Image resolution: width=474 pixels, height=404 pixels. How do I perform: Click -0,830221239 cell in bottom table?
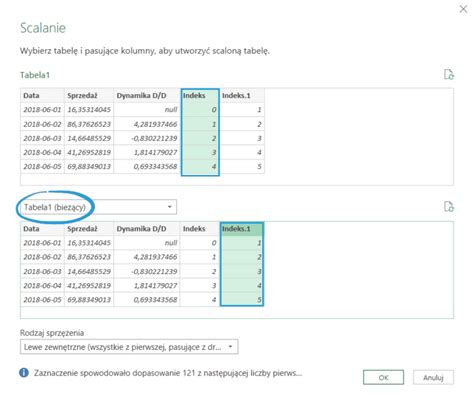147,271
